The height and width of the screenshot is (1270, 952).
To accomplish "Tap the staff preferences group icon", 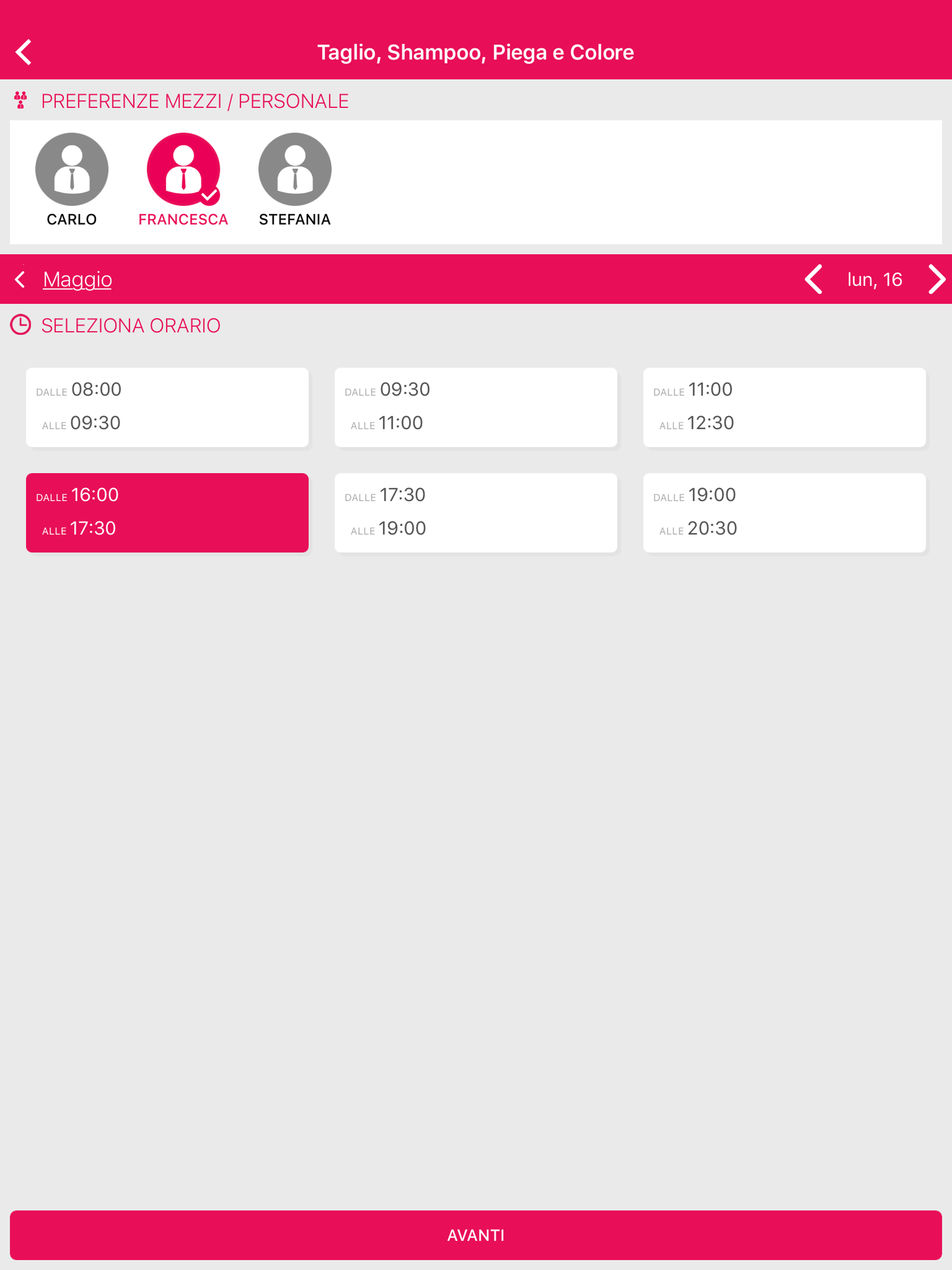I will click(20, 100).
